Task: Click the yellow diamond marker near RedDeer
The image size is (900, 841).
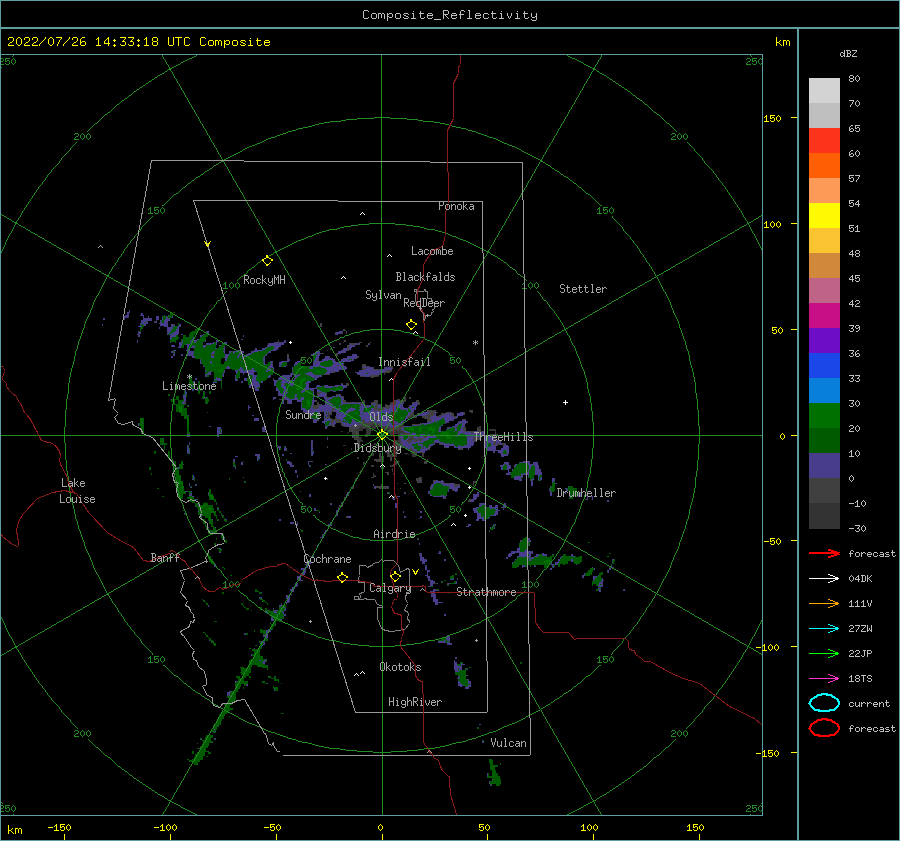Action: coord(412,325)
